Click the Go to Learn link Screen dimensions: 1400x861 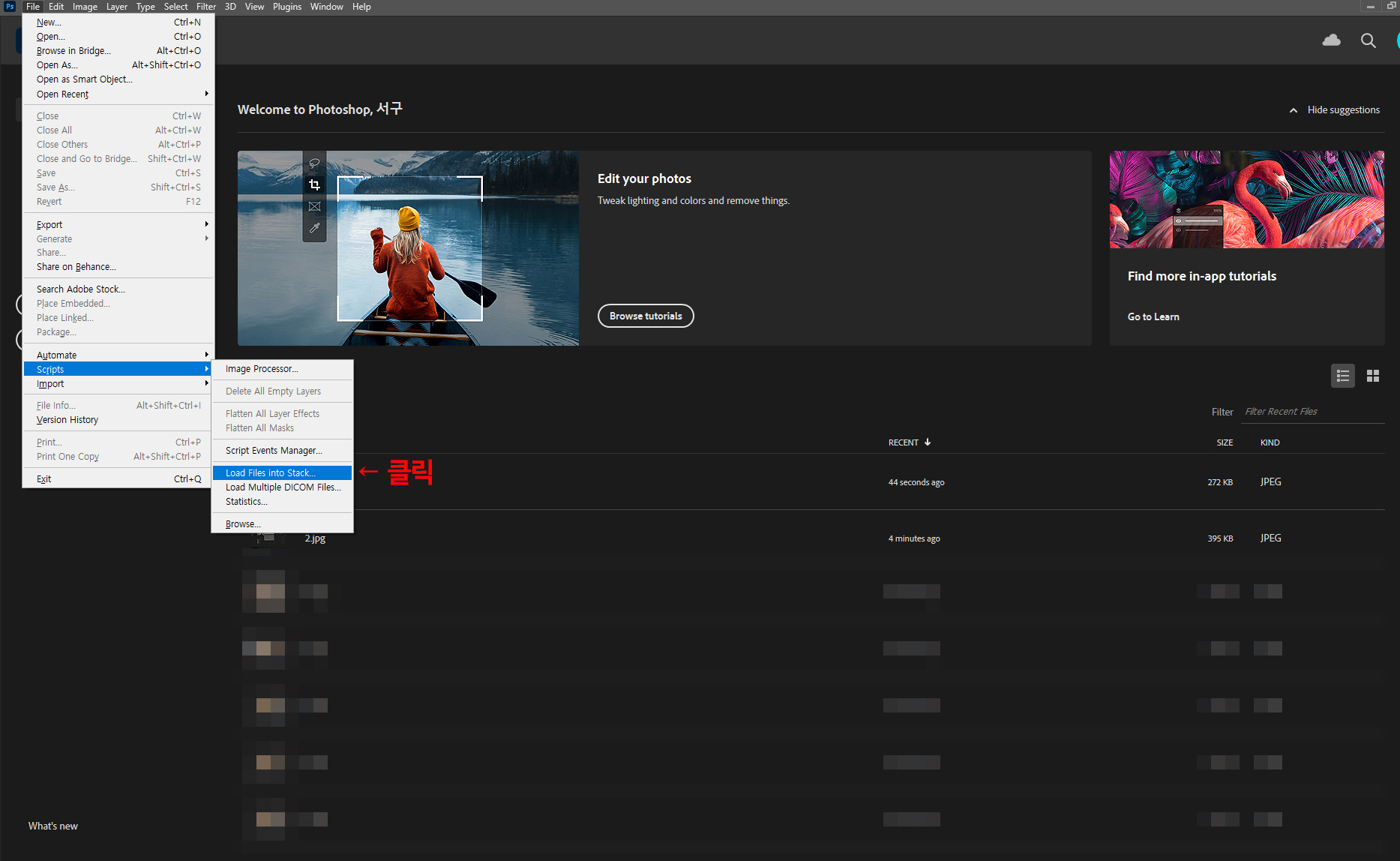coord(1153,317)
